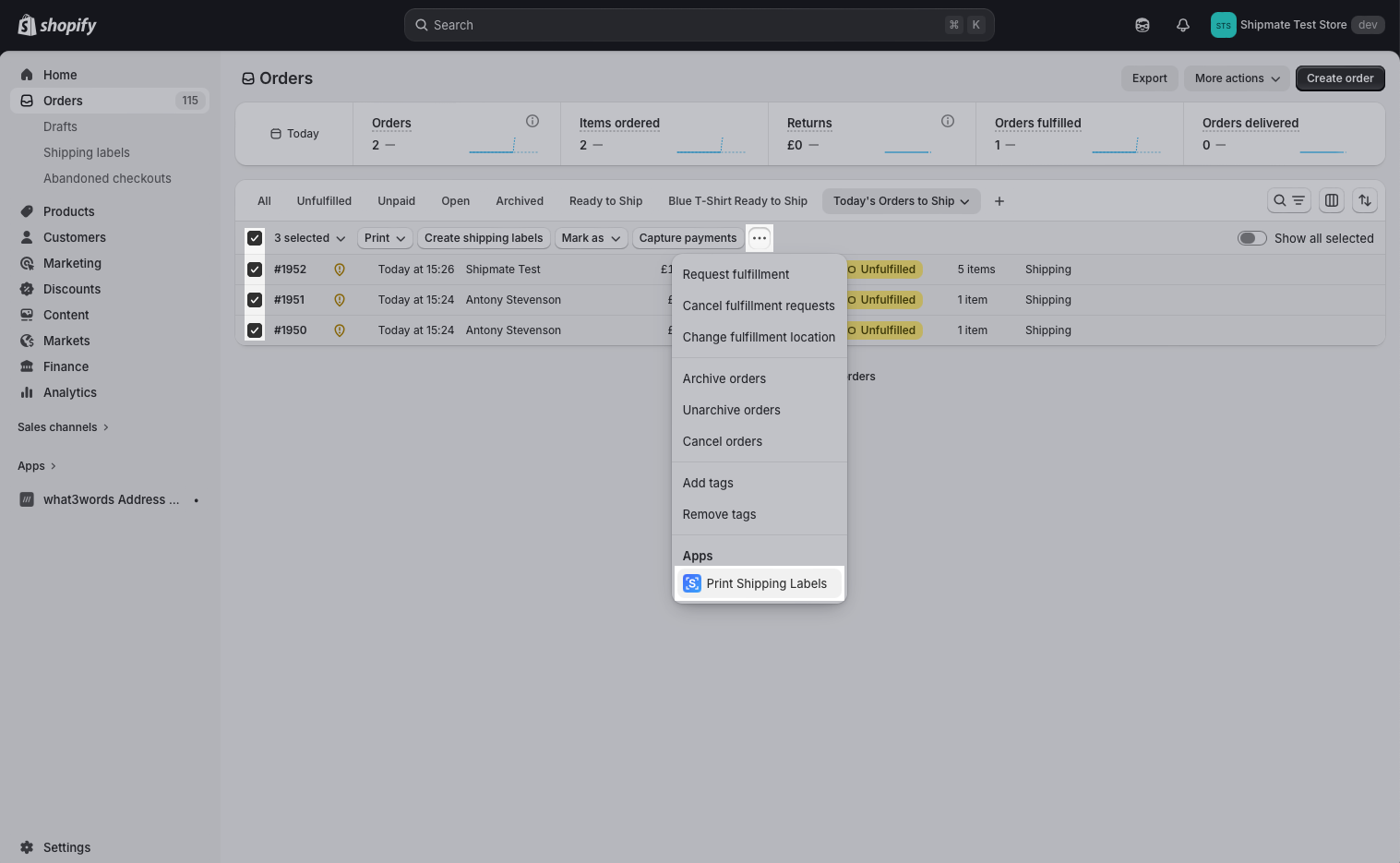1400x863 pixels.
Task: Expand the Mark as dropdown
Action: [x=591, y=238]
